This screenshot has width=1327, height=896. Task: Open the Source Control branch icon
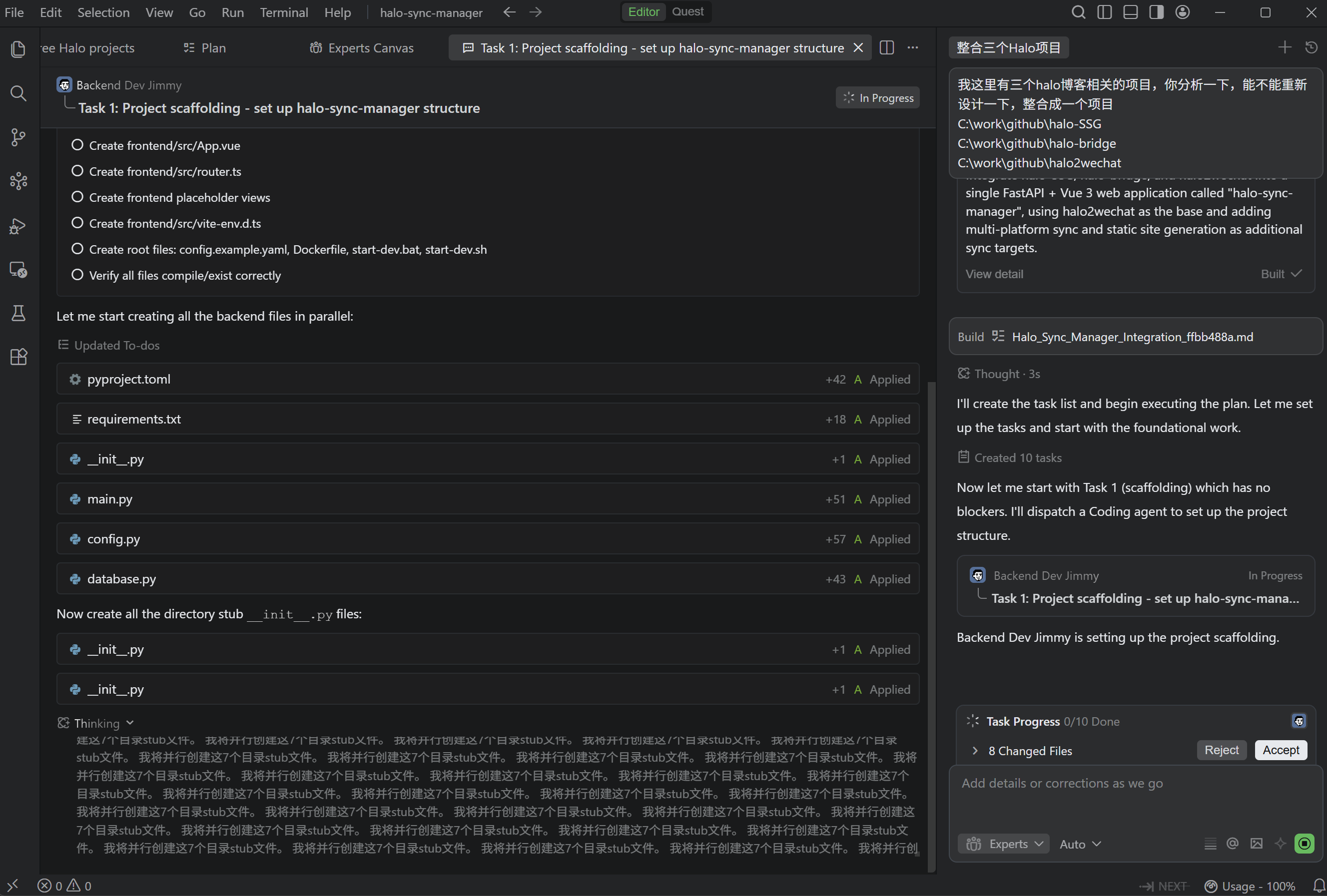[18, 137]
